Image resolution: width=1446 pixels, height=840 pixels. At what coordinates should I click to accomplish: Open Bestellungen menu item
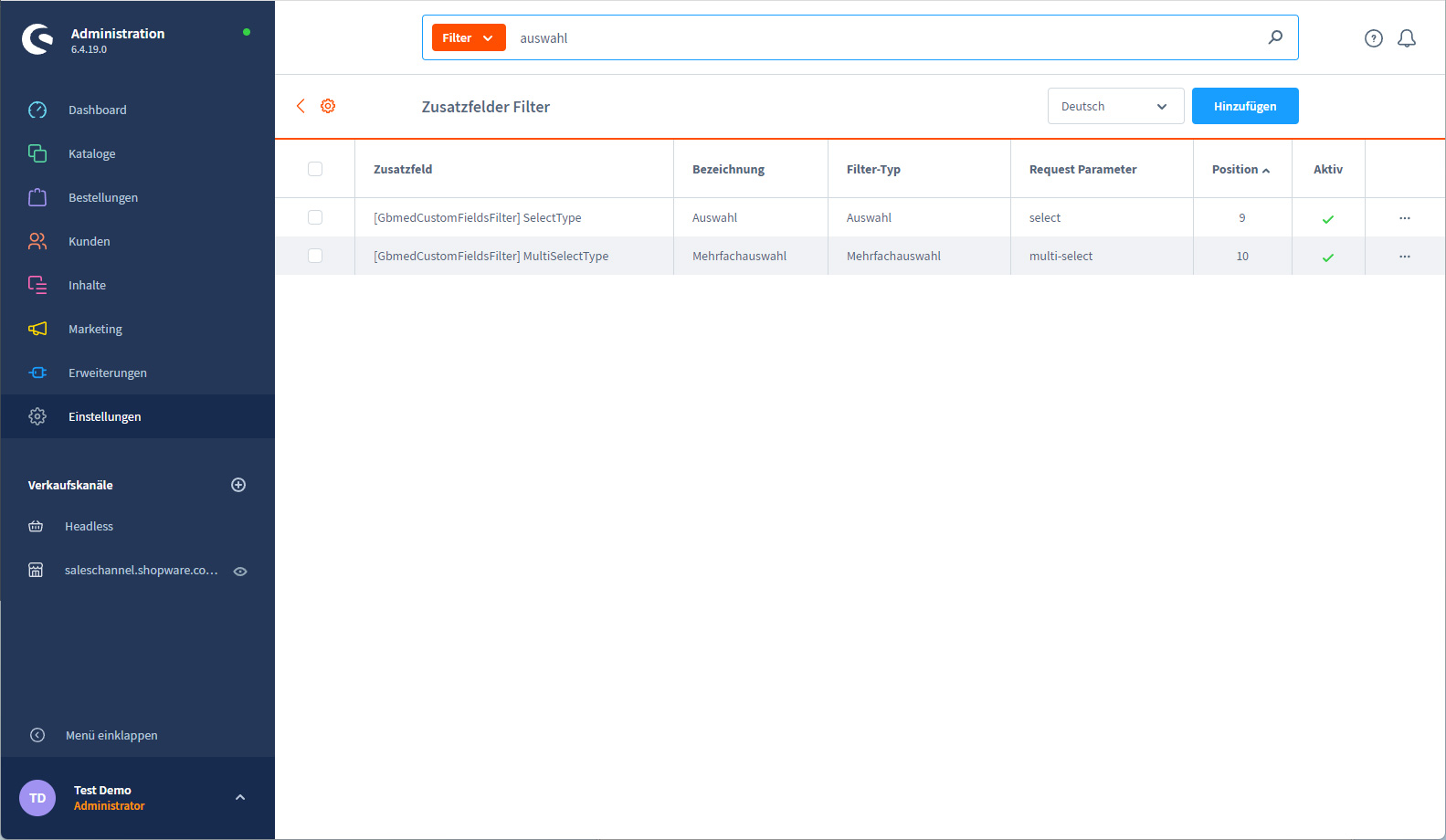click(103, 197)
